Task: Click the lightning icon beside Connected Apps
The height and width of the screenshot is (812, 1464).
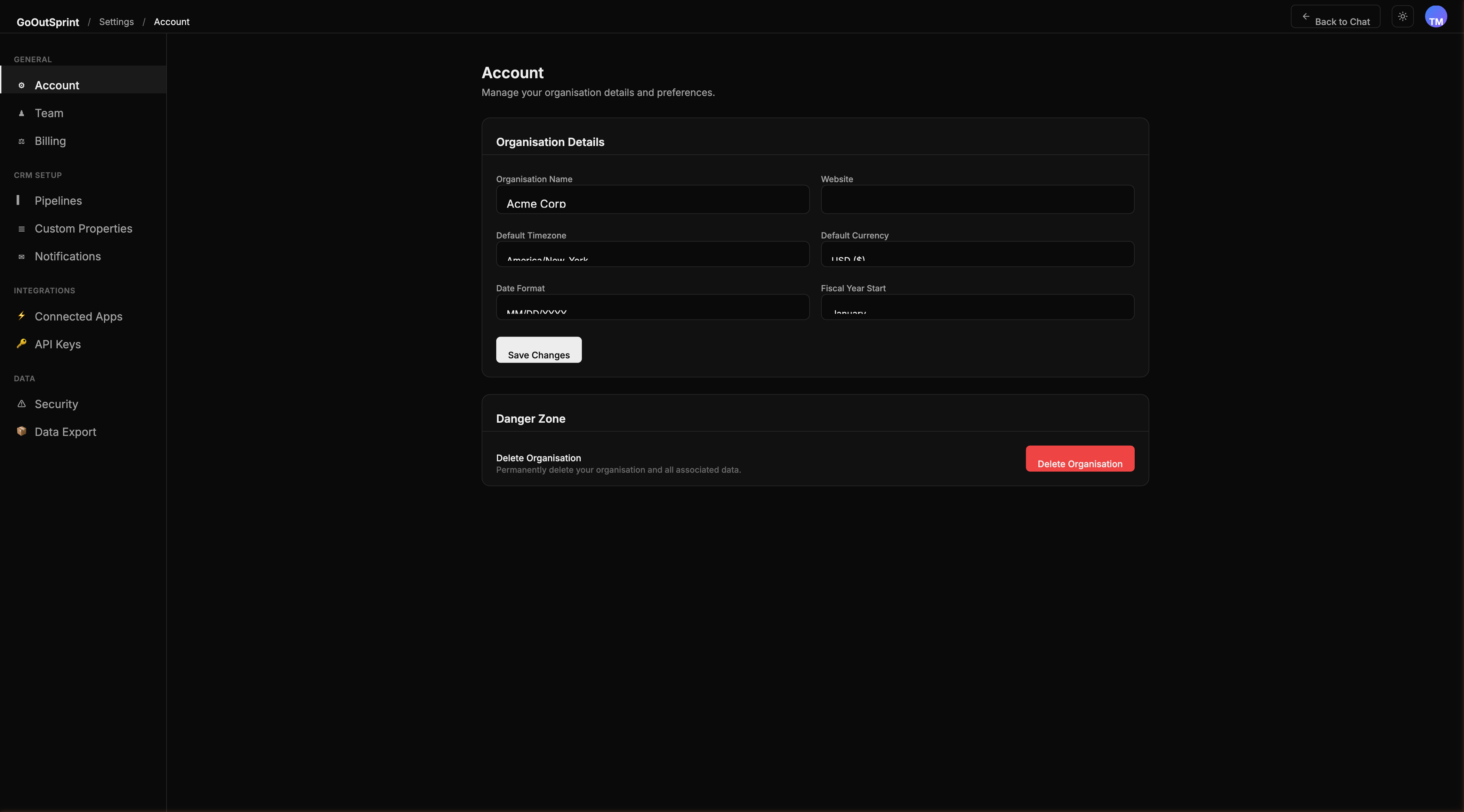Action: point(22,316)
